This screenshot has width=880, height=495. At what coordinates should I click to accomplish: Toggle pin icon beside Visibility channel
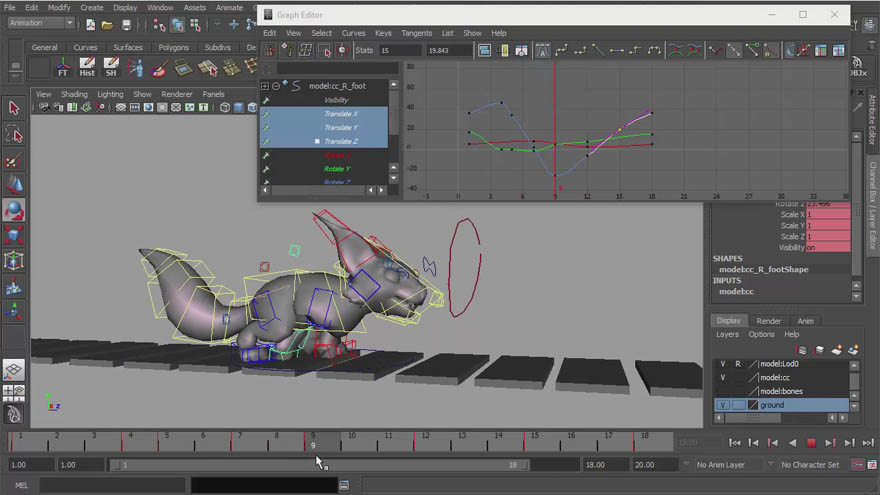pyautogui.click(x=266, y=100)
